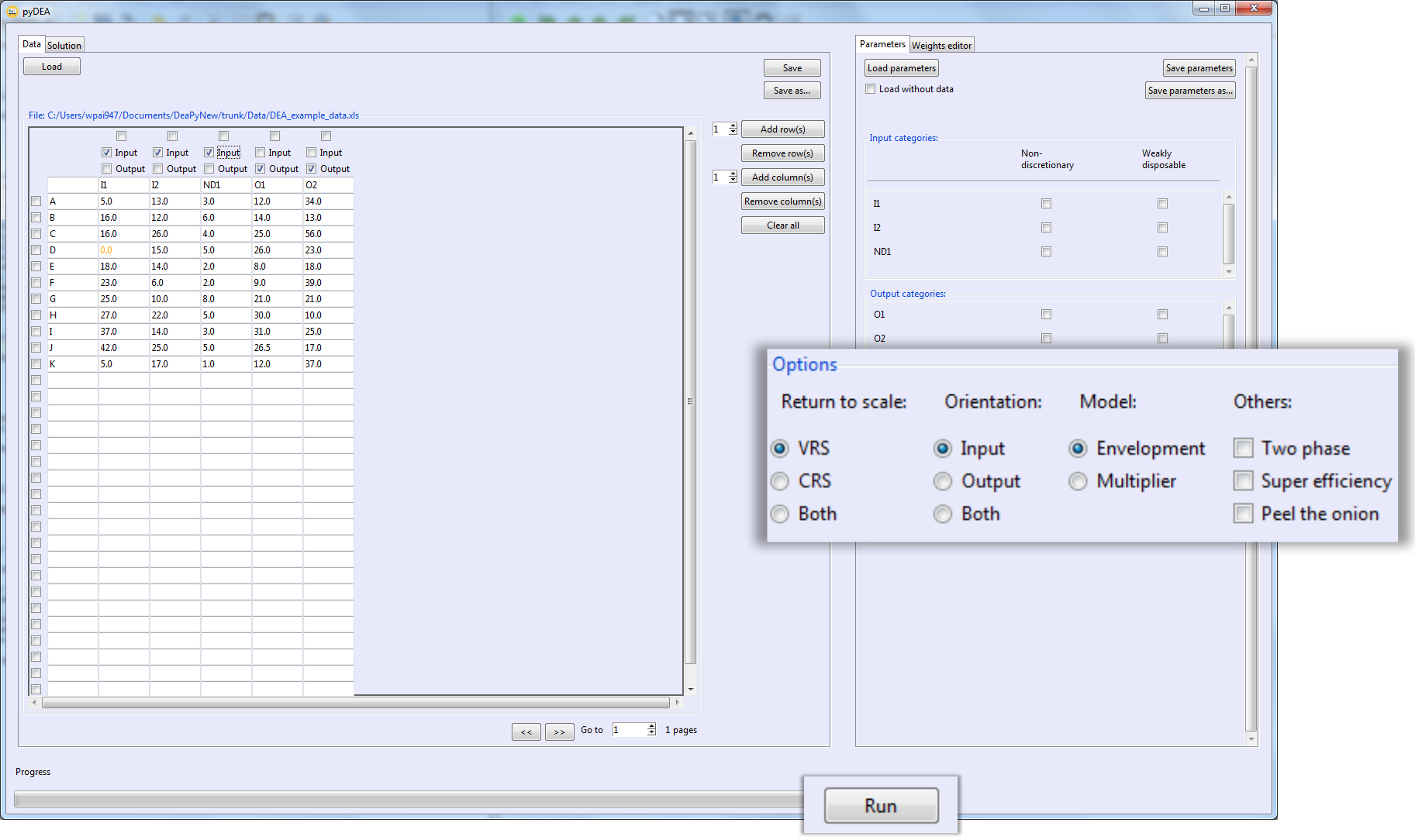The image size is (1415, 840).
Task: Click Remove row(s) button
Action: [783, 153]
